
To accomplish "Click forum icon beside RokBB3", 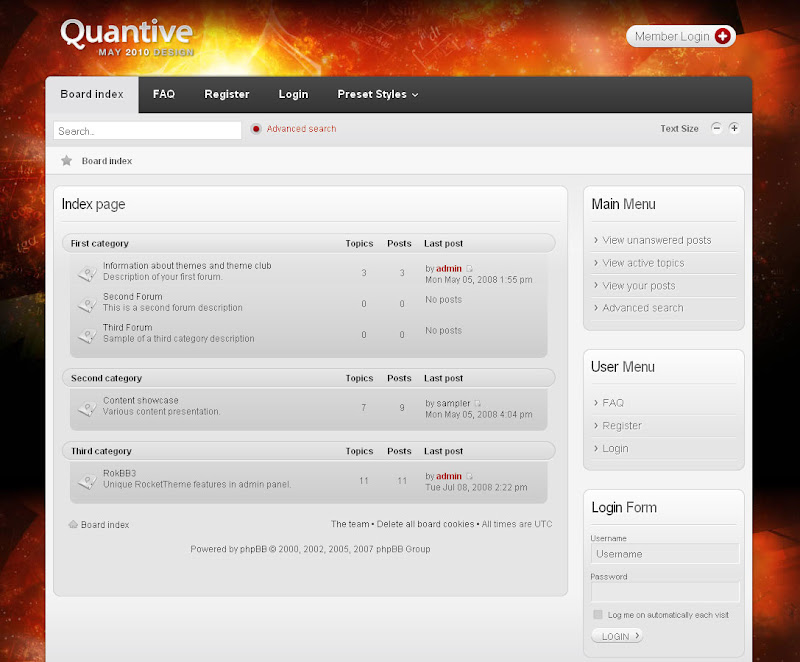I will tap(87, 481).
